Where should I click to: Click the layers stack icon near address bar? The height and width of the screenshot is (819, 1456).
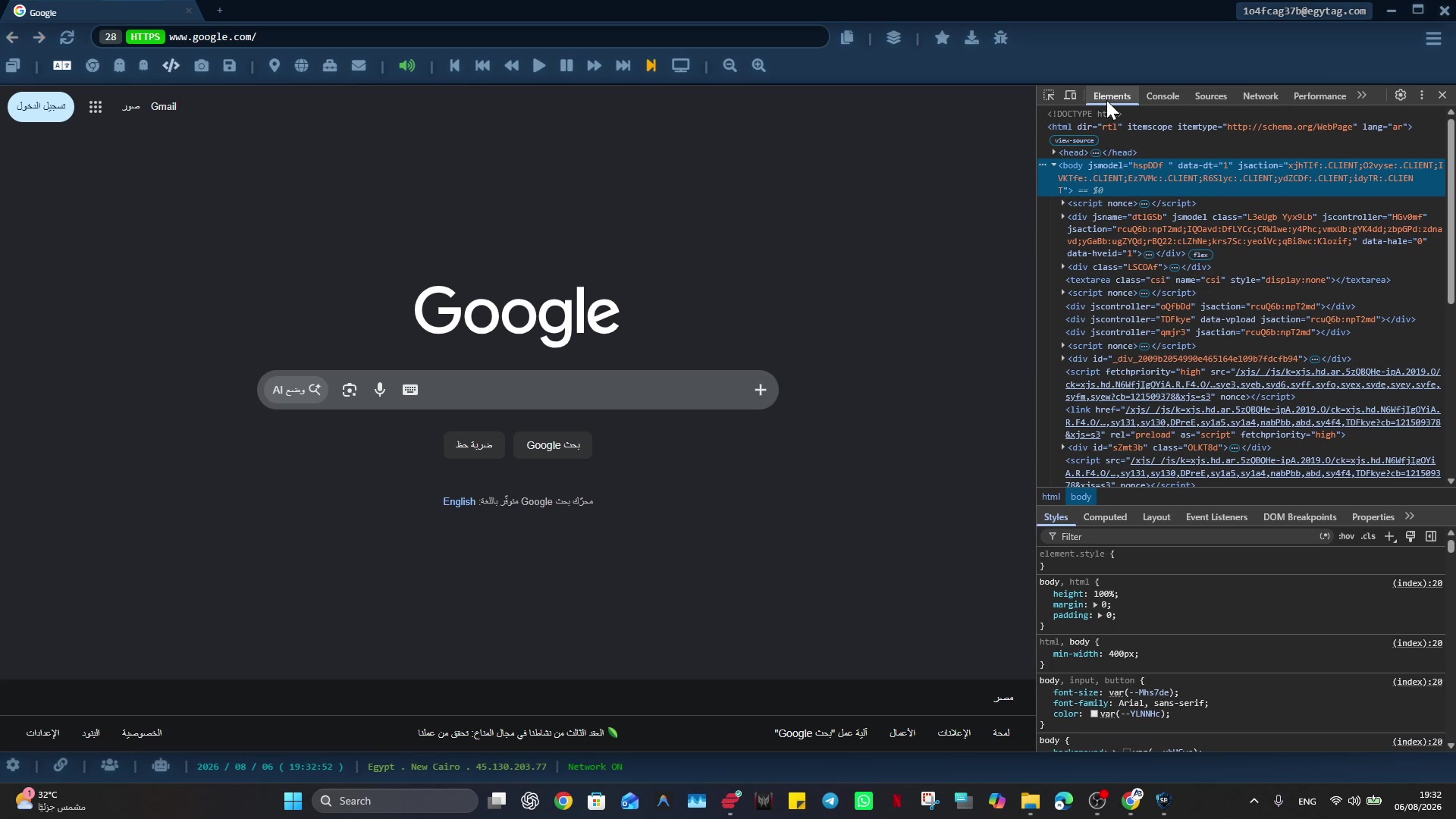pyautogui.click(x=894, y=37)
